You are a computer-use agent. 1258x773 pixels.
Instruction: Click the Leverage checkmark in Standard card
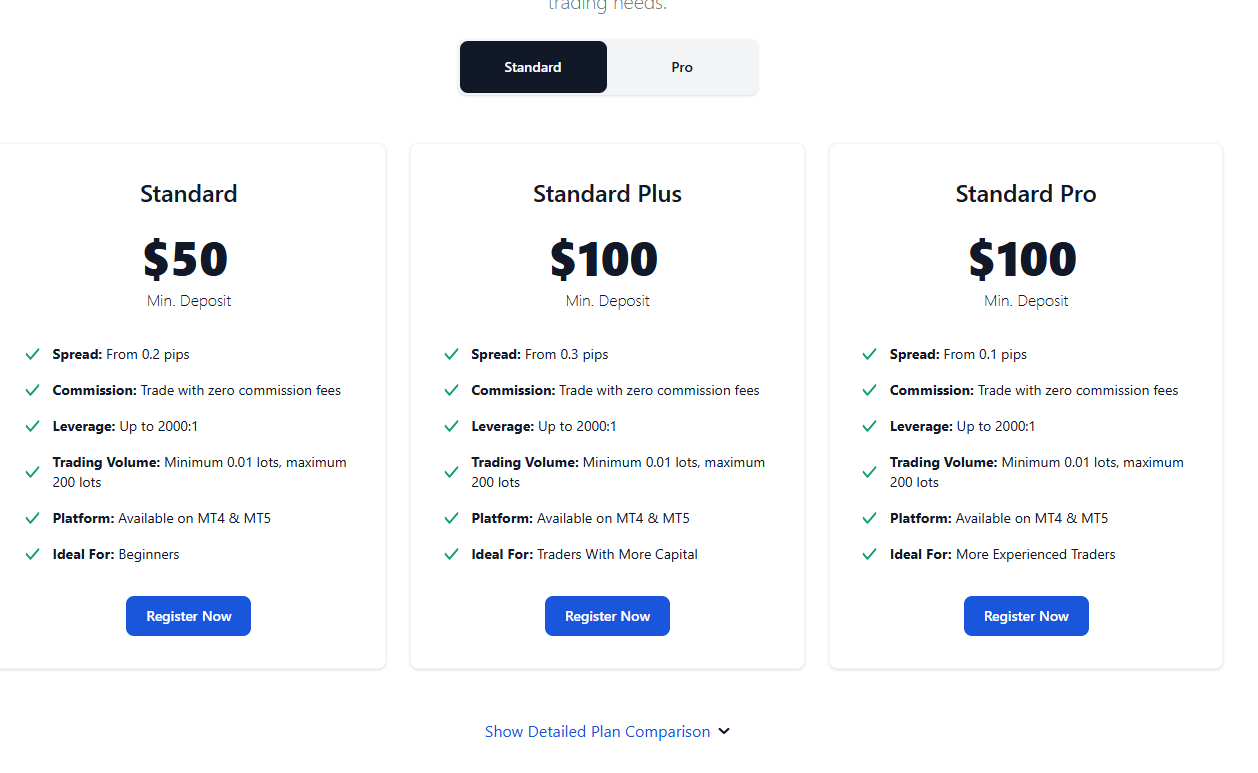(33, 426)
